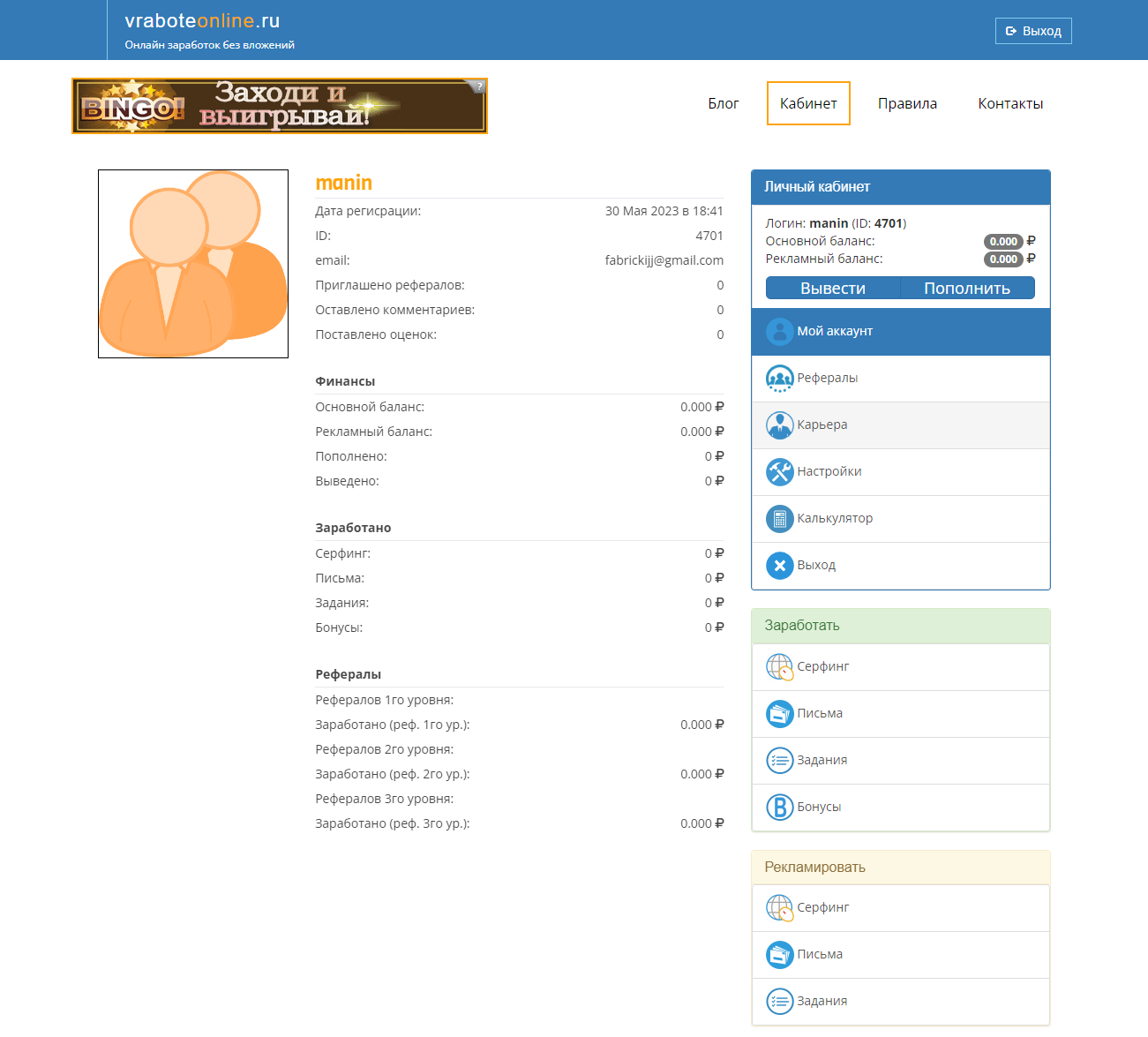
Task: Click the manin username heading
Action: point(344,183)
